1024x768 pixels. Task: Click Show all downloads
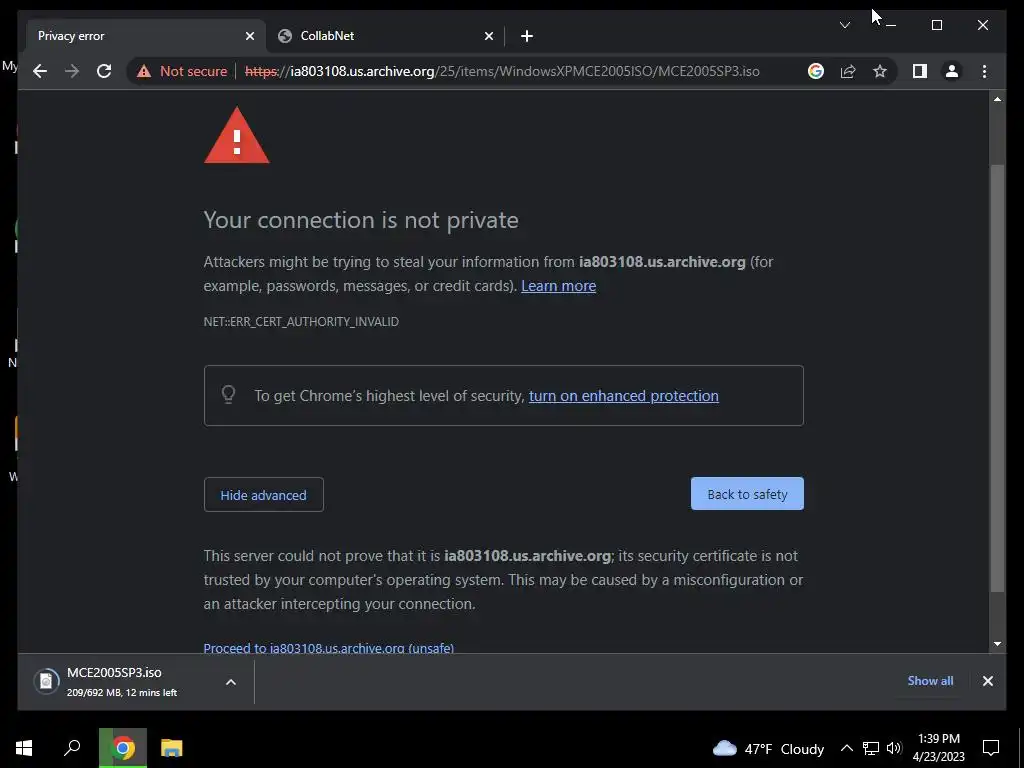tap(930, 680)
